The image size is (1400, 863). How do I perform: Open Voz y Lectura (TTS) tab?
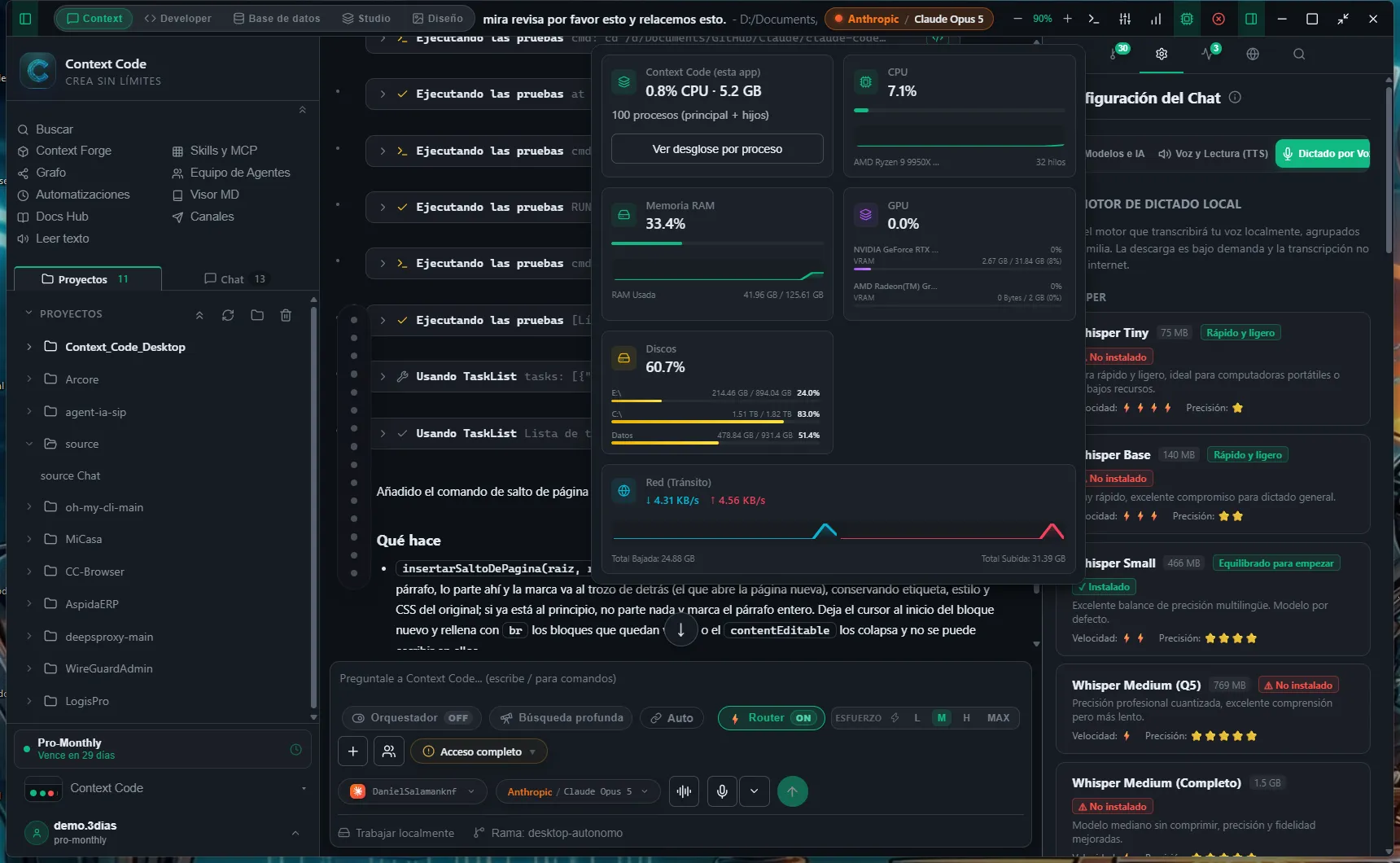(x=1213, y=153)
